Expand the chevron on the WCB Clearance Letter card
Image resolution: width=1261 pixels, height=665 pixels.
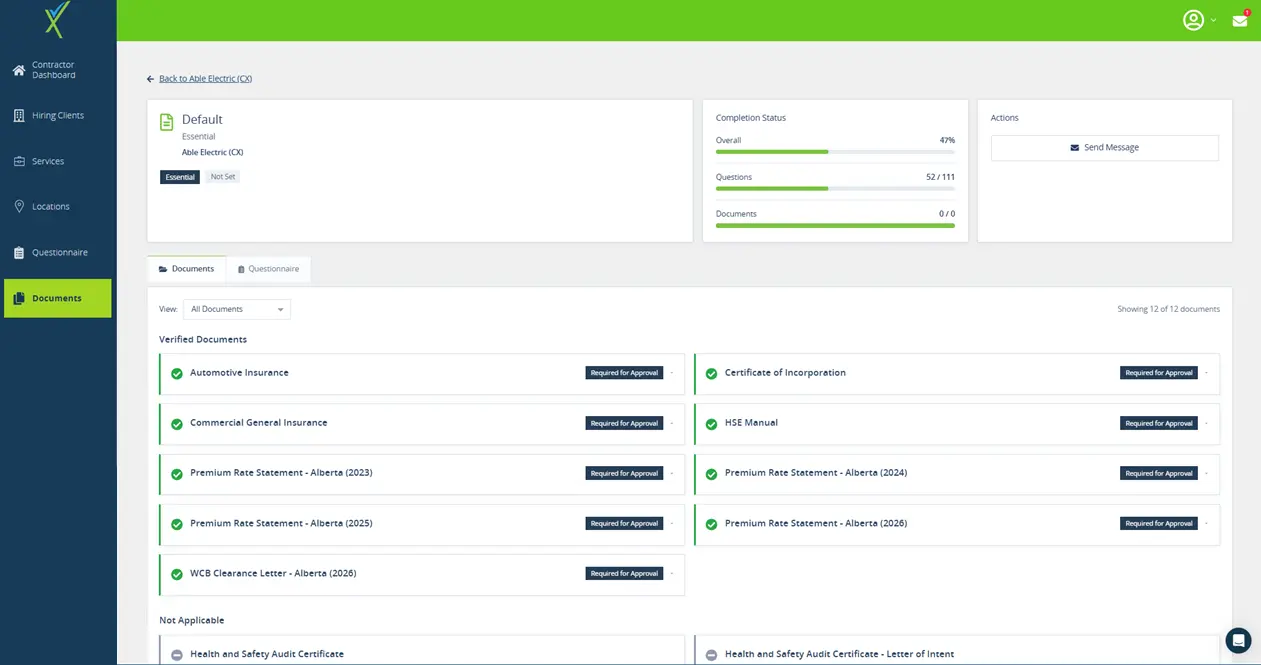coord(672,573)
